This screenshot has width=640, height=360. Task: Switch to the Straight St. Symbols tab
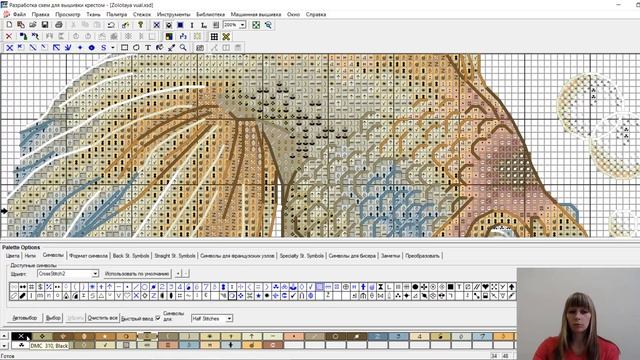[x=175, y=256]
